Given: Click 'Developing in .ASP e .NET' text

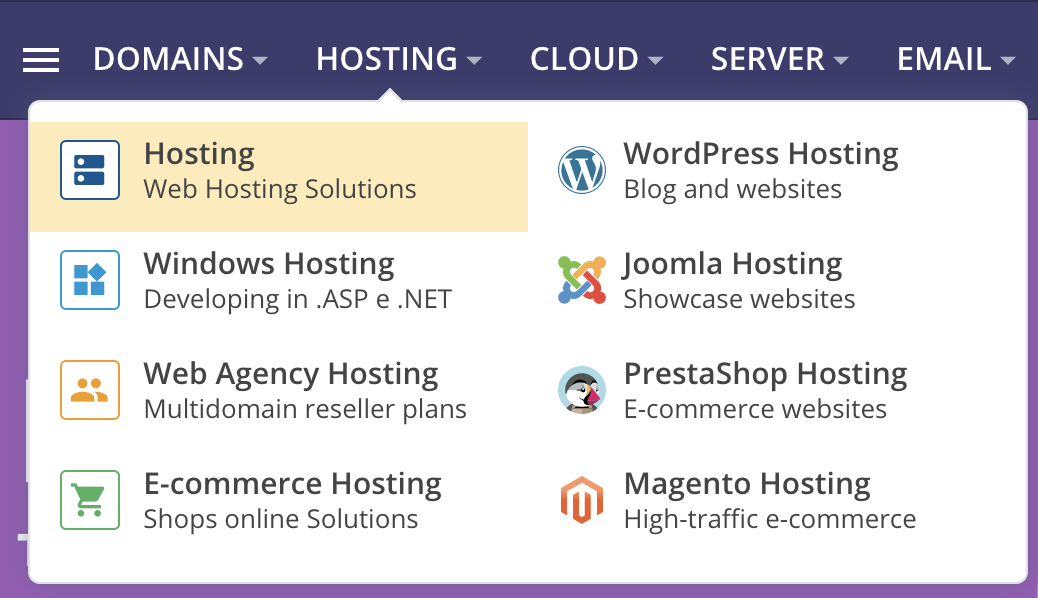Looking at the screenshot, I should click(297, 299).
